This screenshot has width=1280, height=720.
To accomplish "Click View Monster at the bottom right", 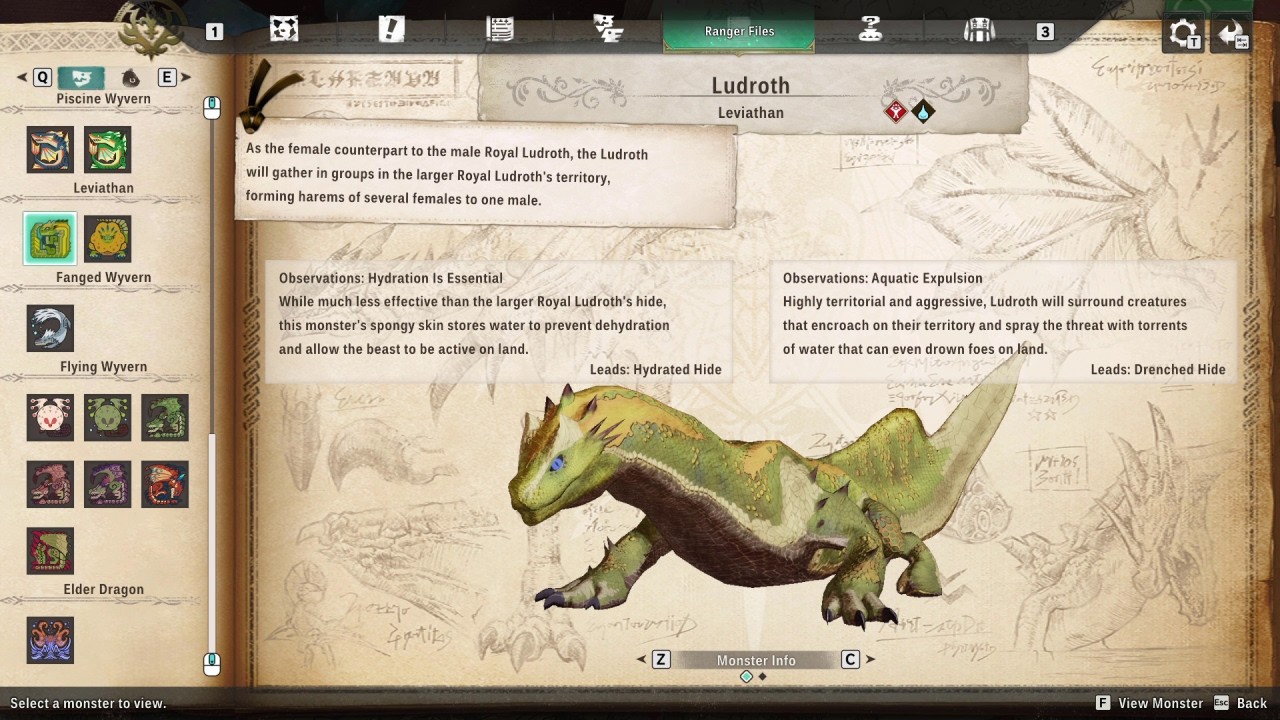I will [x=1150, y=703].
